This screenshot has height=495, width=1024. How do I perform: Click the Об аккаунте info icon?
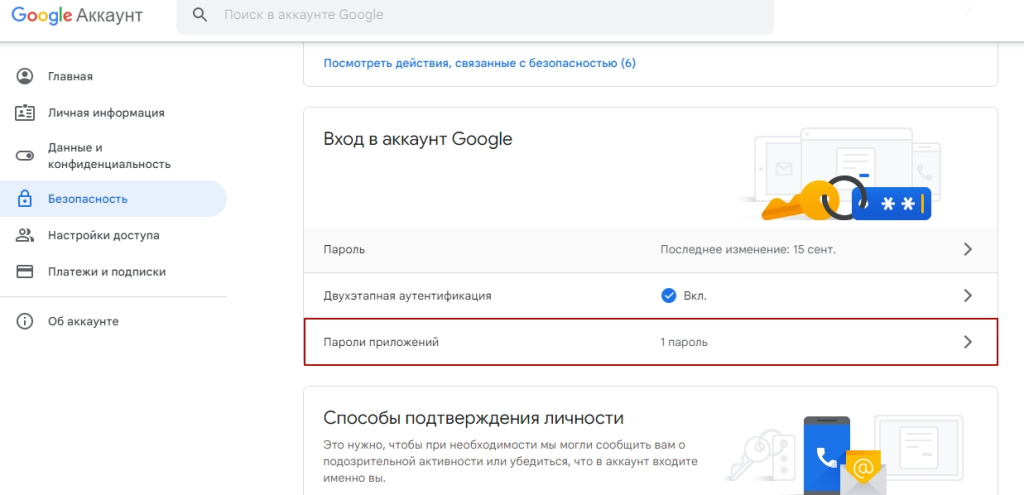(x=25, y=321)
